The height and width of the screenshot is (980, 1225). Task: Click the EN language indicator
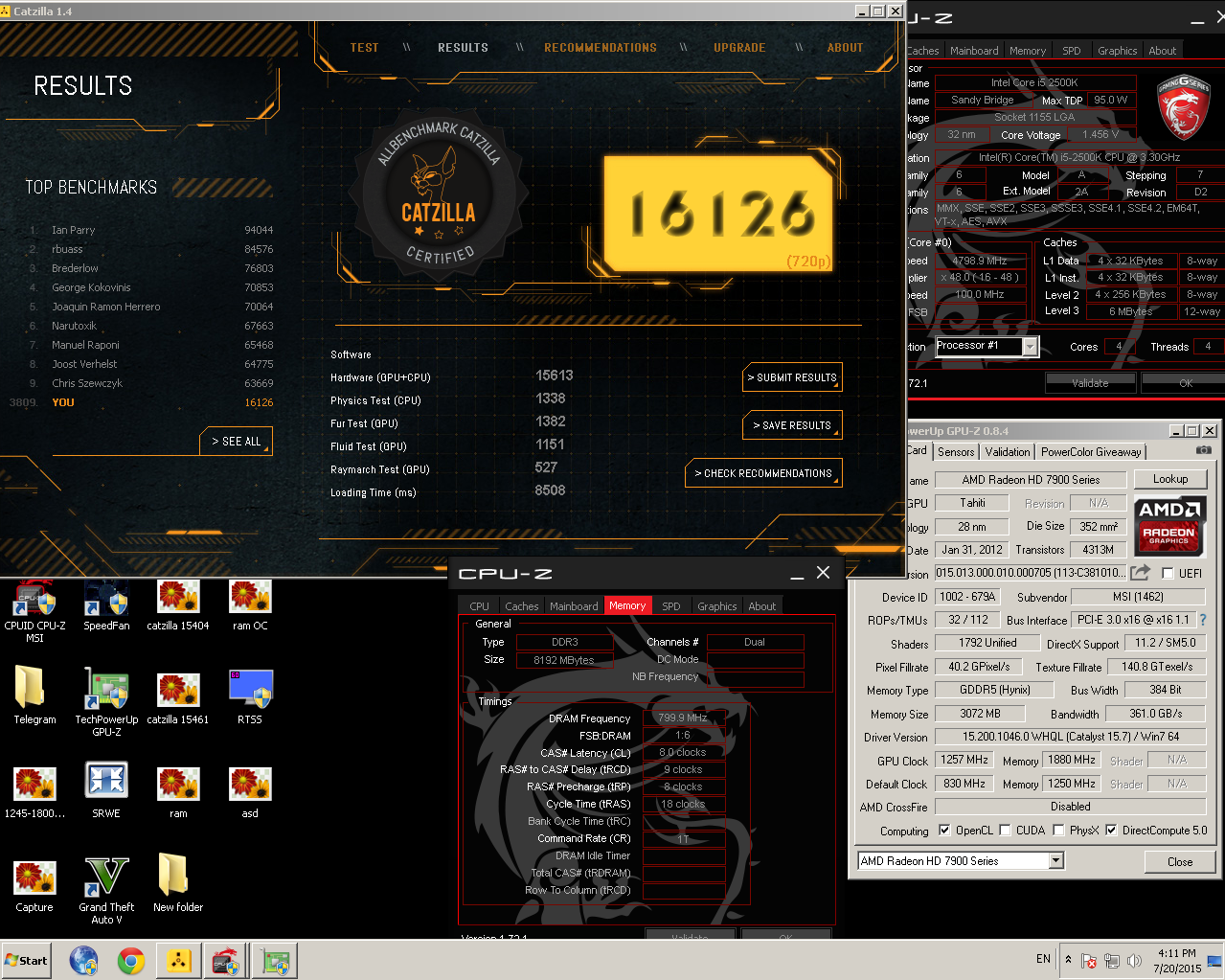point(1043,958)
